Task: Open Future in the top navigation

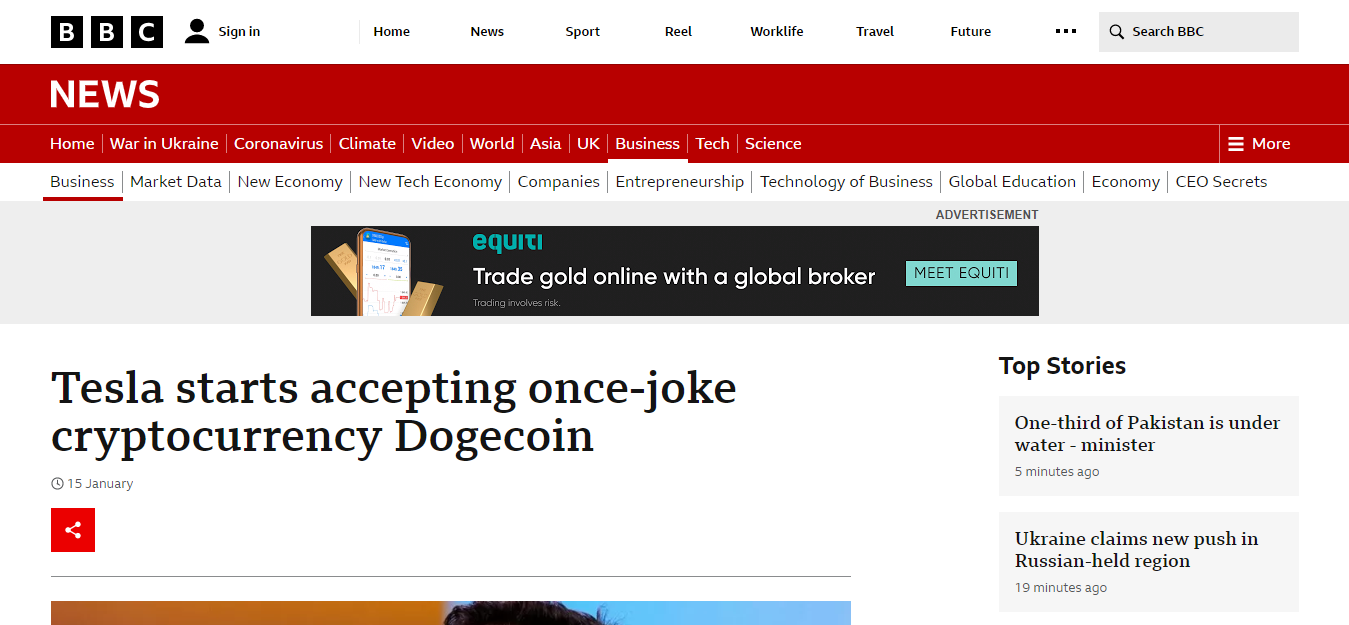Action: click(x=971, y=32)
